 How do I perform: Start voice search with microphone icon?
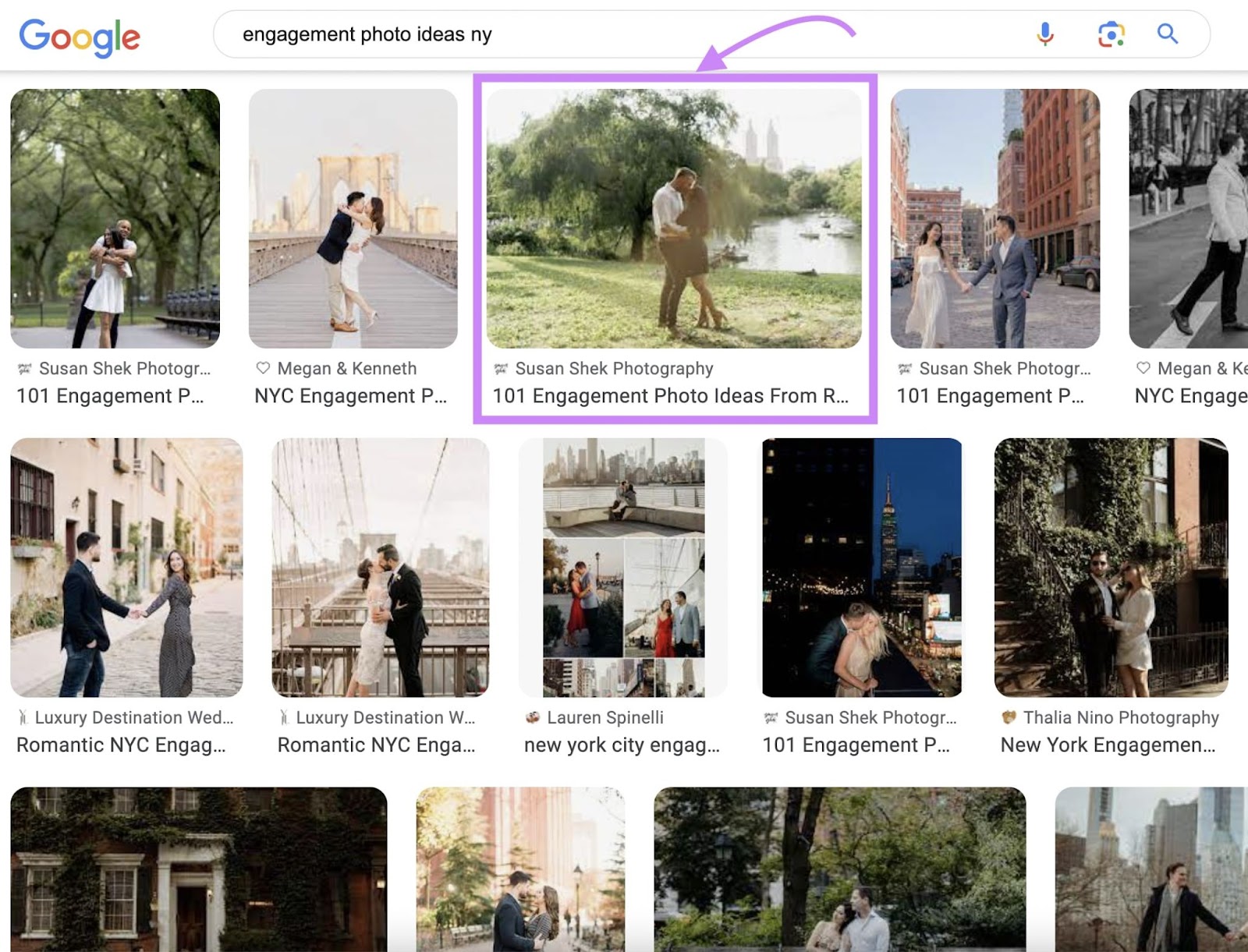pos(1045,34)
